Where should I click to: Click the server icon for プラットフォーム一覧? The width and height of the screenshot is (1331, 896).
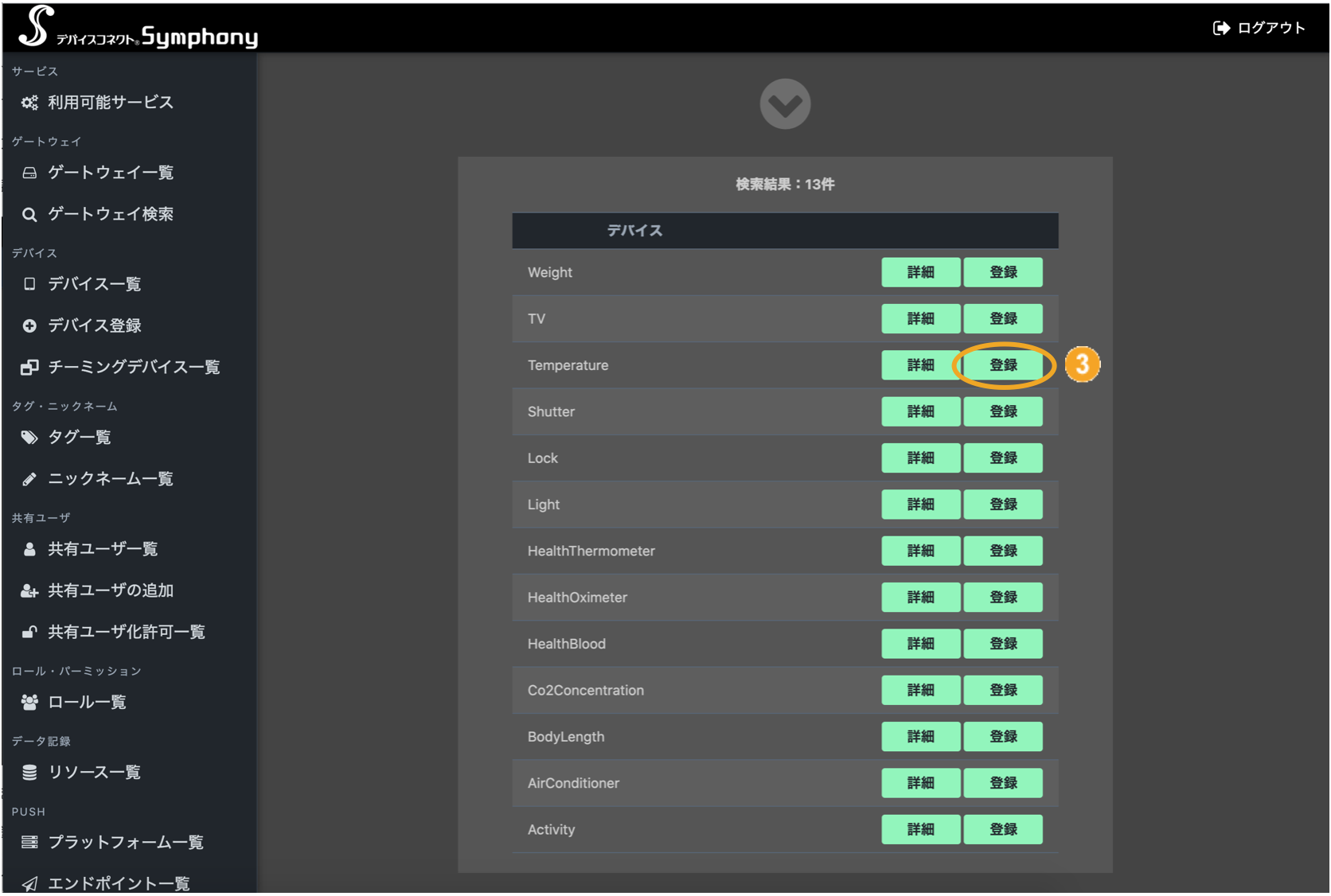point(29,842)
